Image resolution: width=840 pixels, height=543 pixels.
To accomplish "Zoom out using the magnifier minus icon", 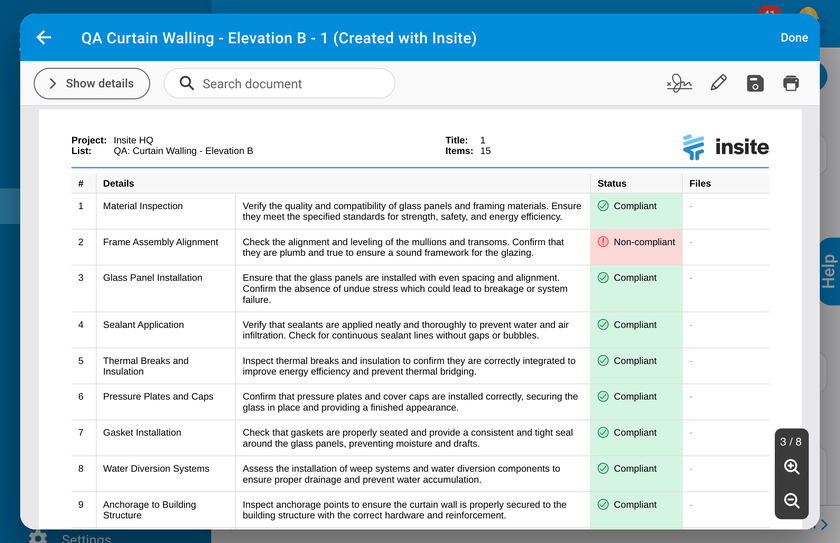I will point(791,501).
